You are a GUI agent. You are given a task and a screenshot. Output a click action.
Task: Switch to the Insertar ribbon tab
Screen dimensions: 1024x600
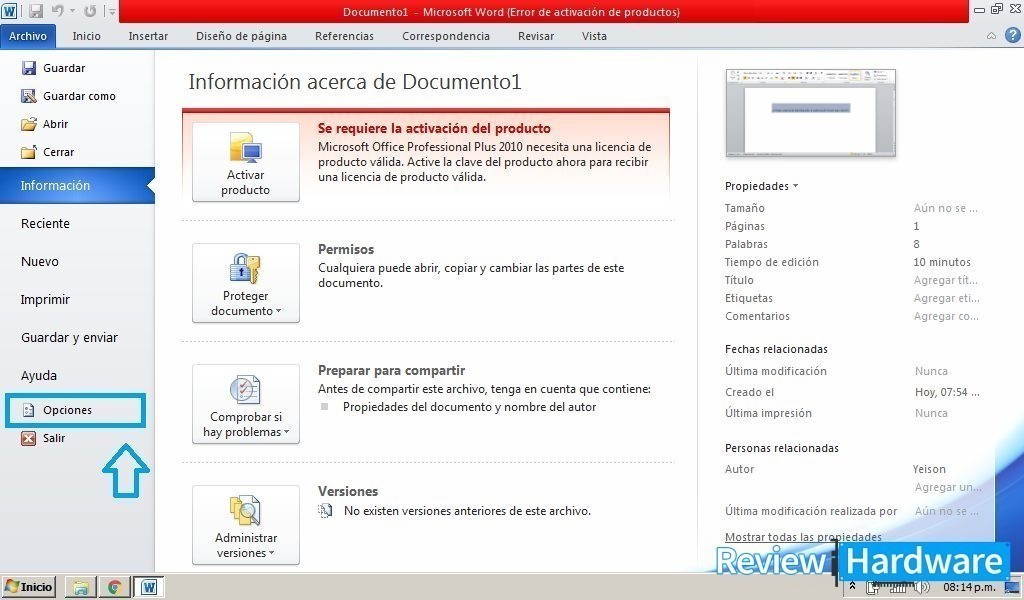tap(148, 36)
